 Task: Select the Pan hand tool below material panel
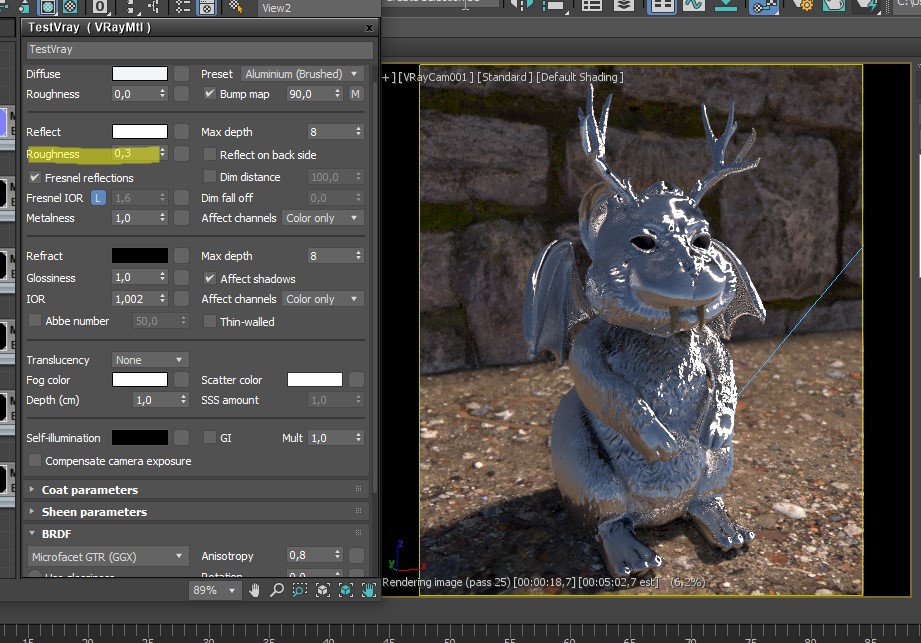tap(254, 590)
